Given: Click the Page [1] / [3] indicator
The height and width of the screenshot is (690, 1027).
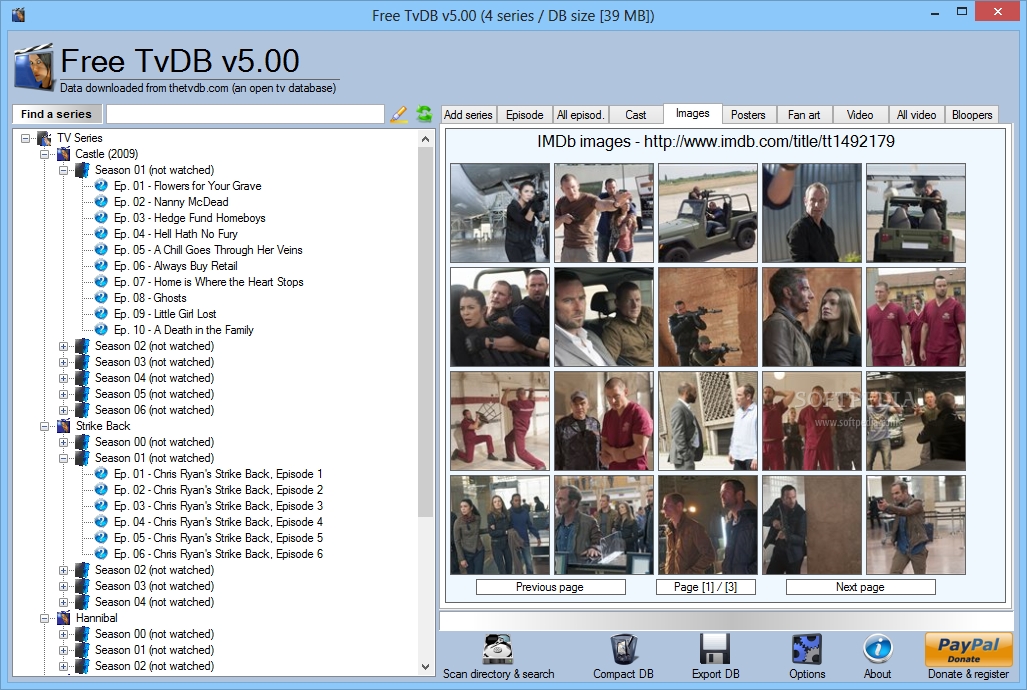Looking at the screenshot, I should coord(705,587).
